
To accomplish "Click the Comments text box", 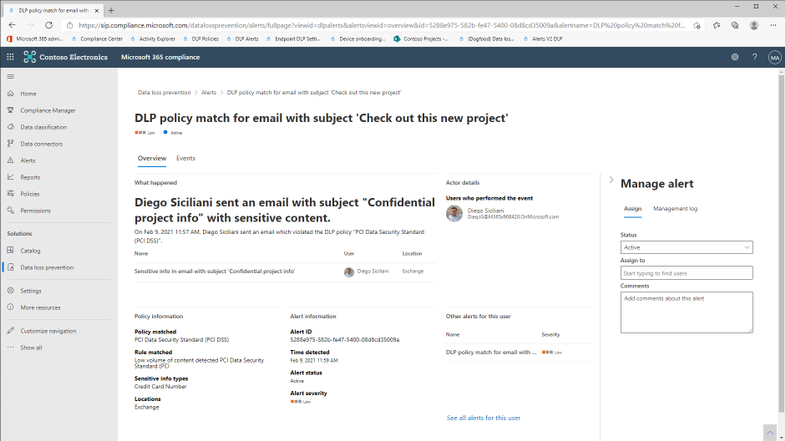I will 686,312.
